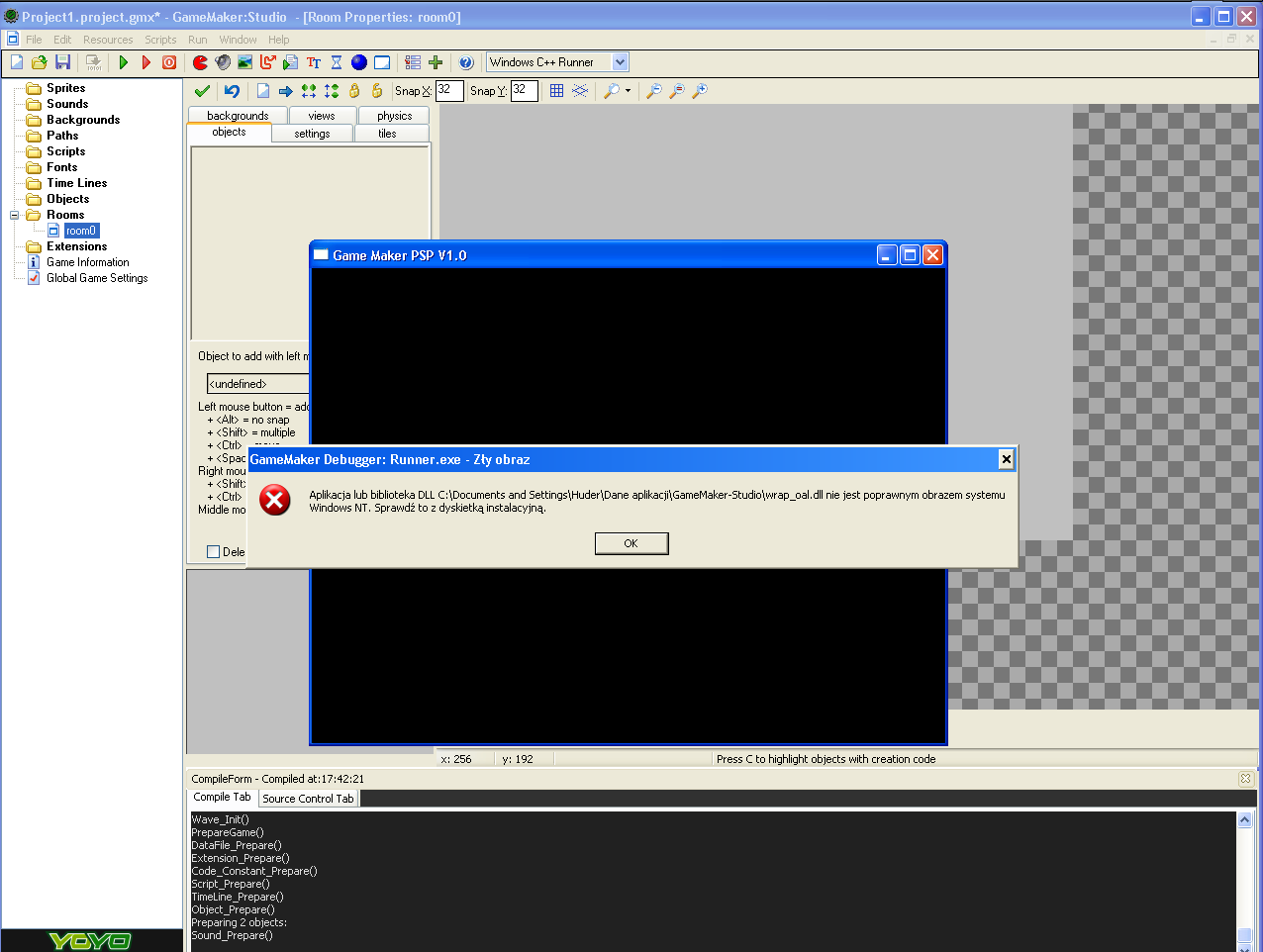Select Global Game Settings in resource tree
The width and height of the screenshot is (1263, 952).
(x=97, y=278)
